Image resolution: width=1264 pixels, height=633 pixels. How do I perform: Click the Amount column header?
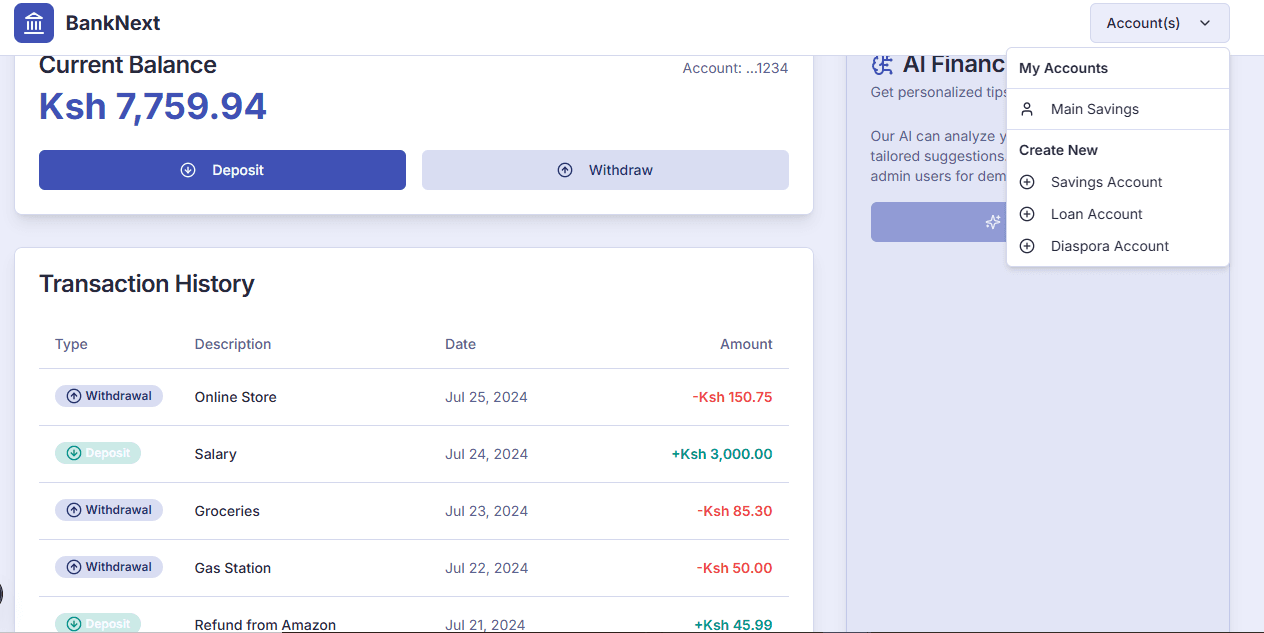click(746, 344)
